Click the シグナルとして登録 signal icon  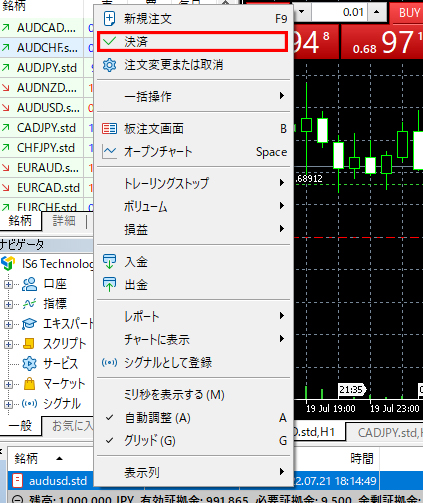(109, 362)
